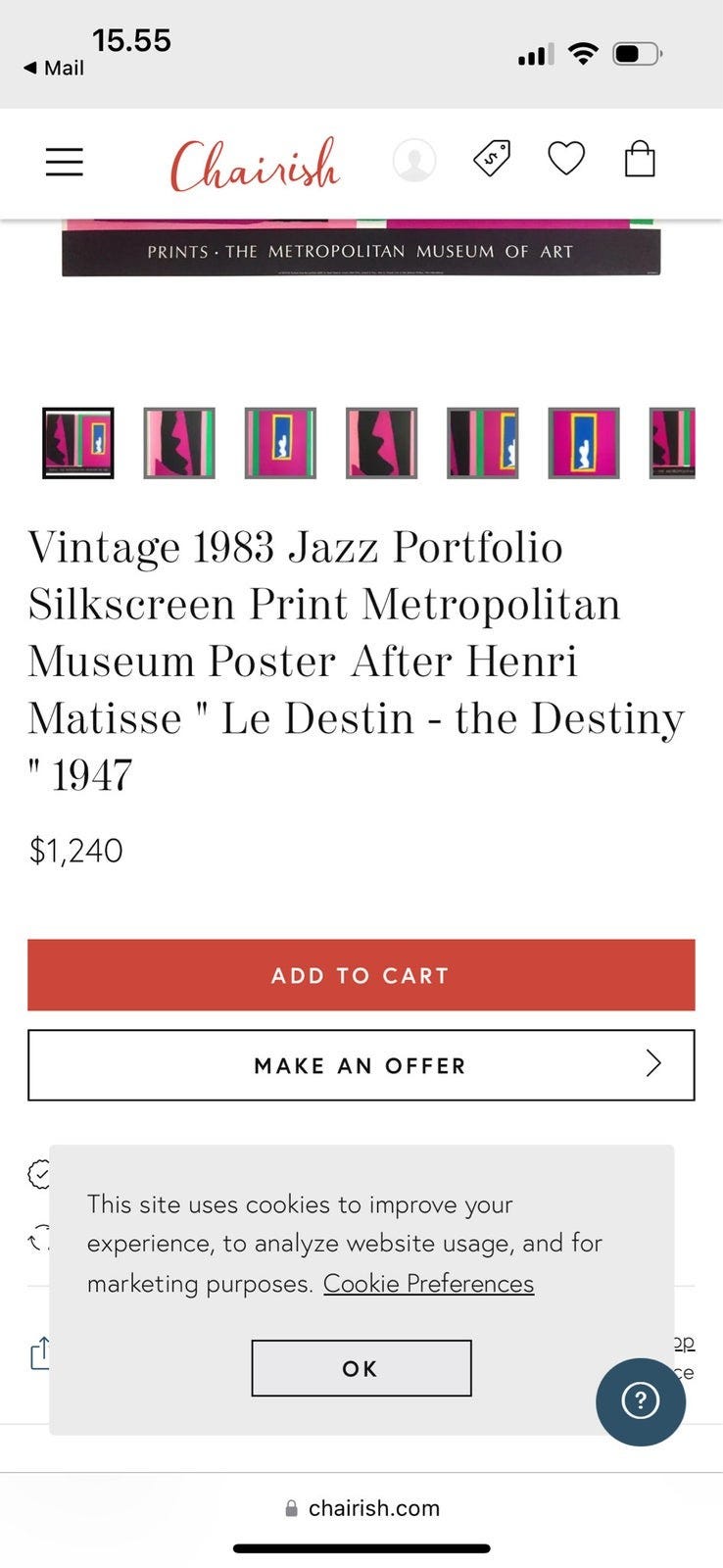Go back to Mail app
Viewport: 723px width, 1568px height.
(x=54, y=68)
